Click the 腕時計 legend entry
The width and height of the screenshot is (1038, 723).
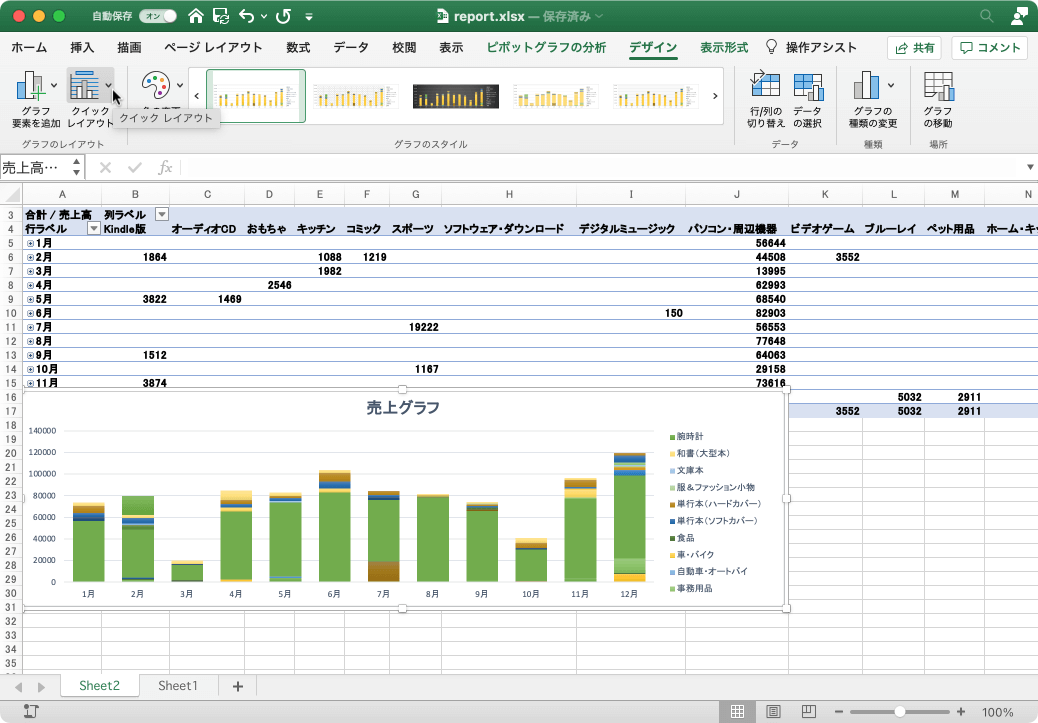pyautogui.click(x=686, y=436)
